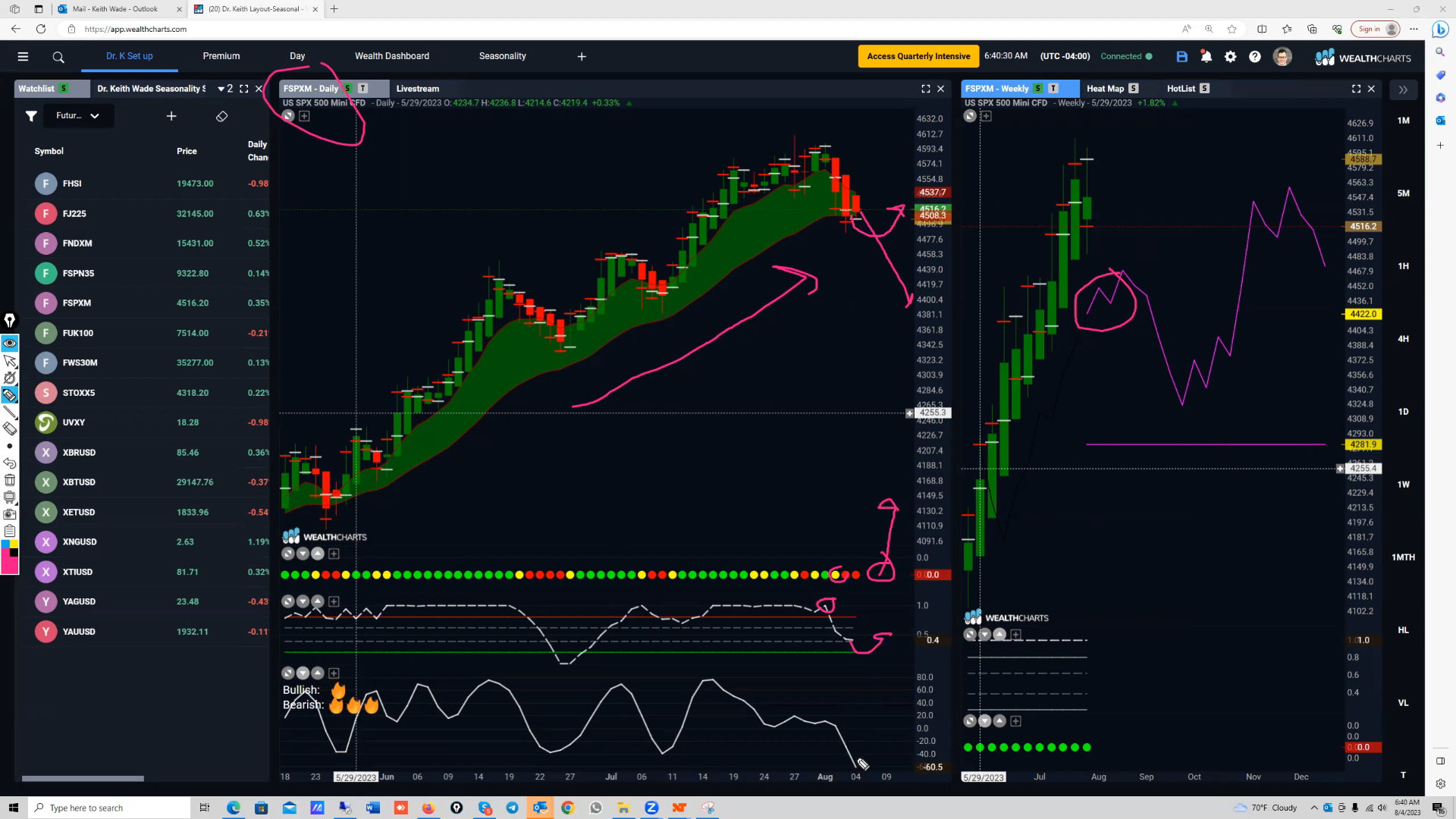Take a screenshot with the camera icon

click(x=10, y=514)
